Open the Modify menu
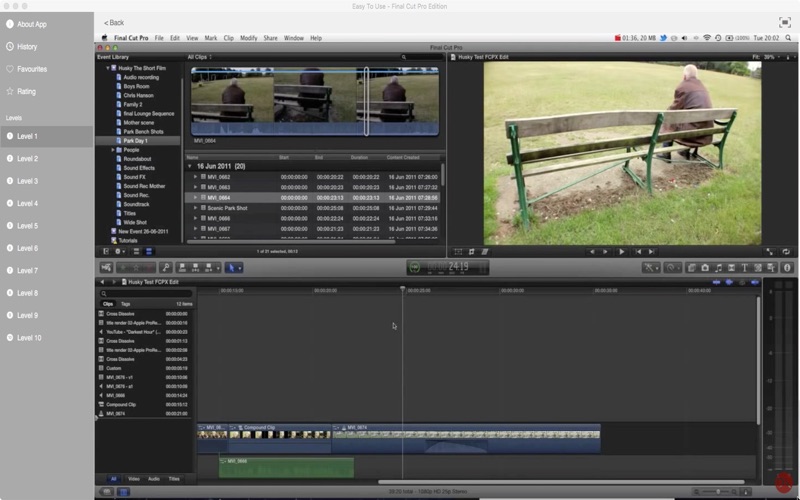Screen dimensions: 800x500 pyautogui.click(x=248, y=38)
